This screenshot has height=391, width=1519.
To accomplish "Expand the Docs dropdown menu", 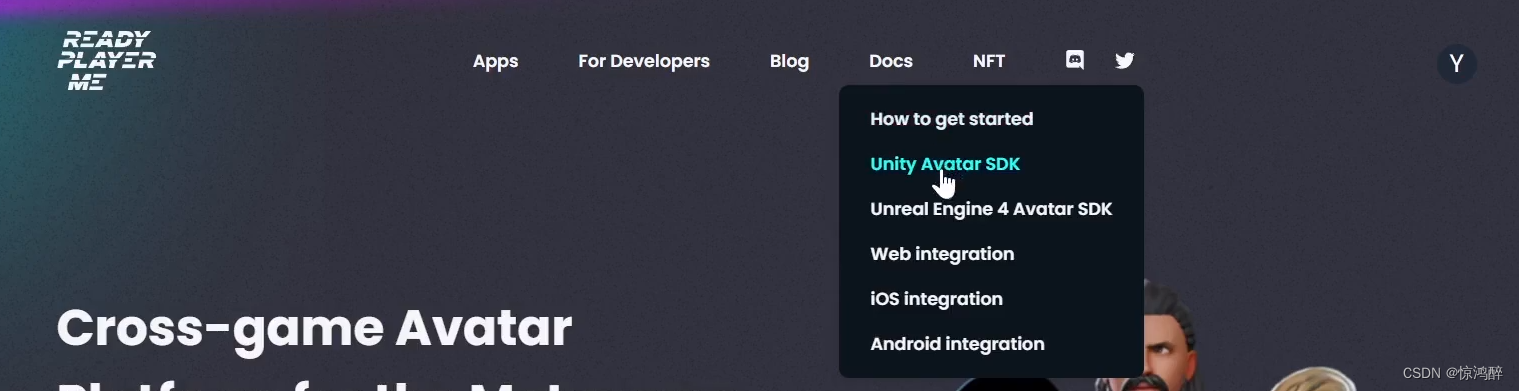I will 891,61.
